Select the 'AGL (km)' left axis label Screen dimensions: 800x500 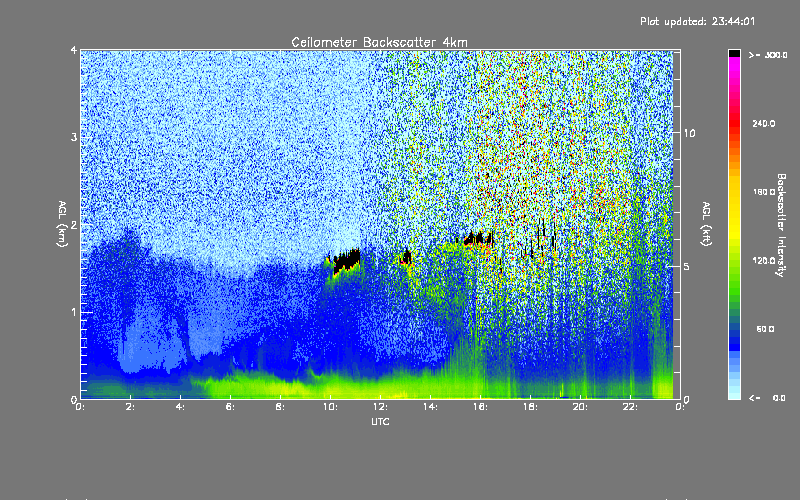(63, 224)
